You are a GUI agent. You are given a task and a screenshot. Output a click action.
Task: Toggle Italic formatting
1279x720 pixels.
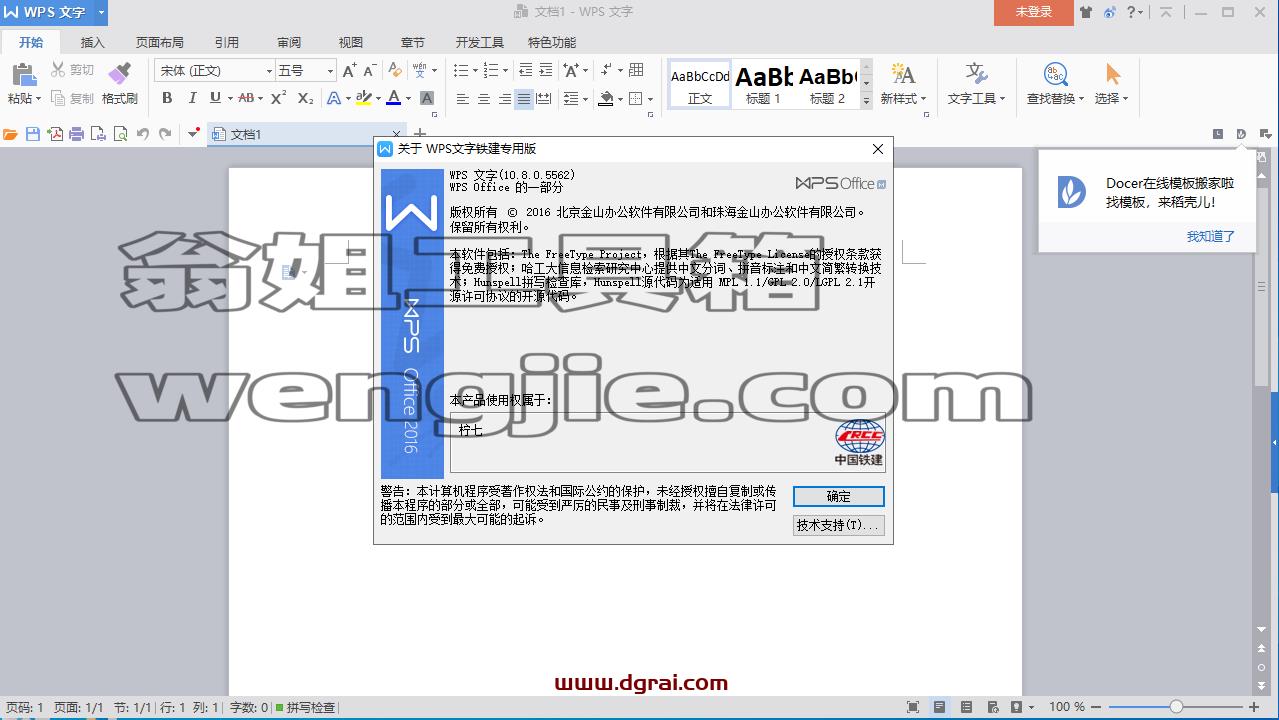(192, 98)
